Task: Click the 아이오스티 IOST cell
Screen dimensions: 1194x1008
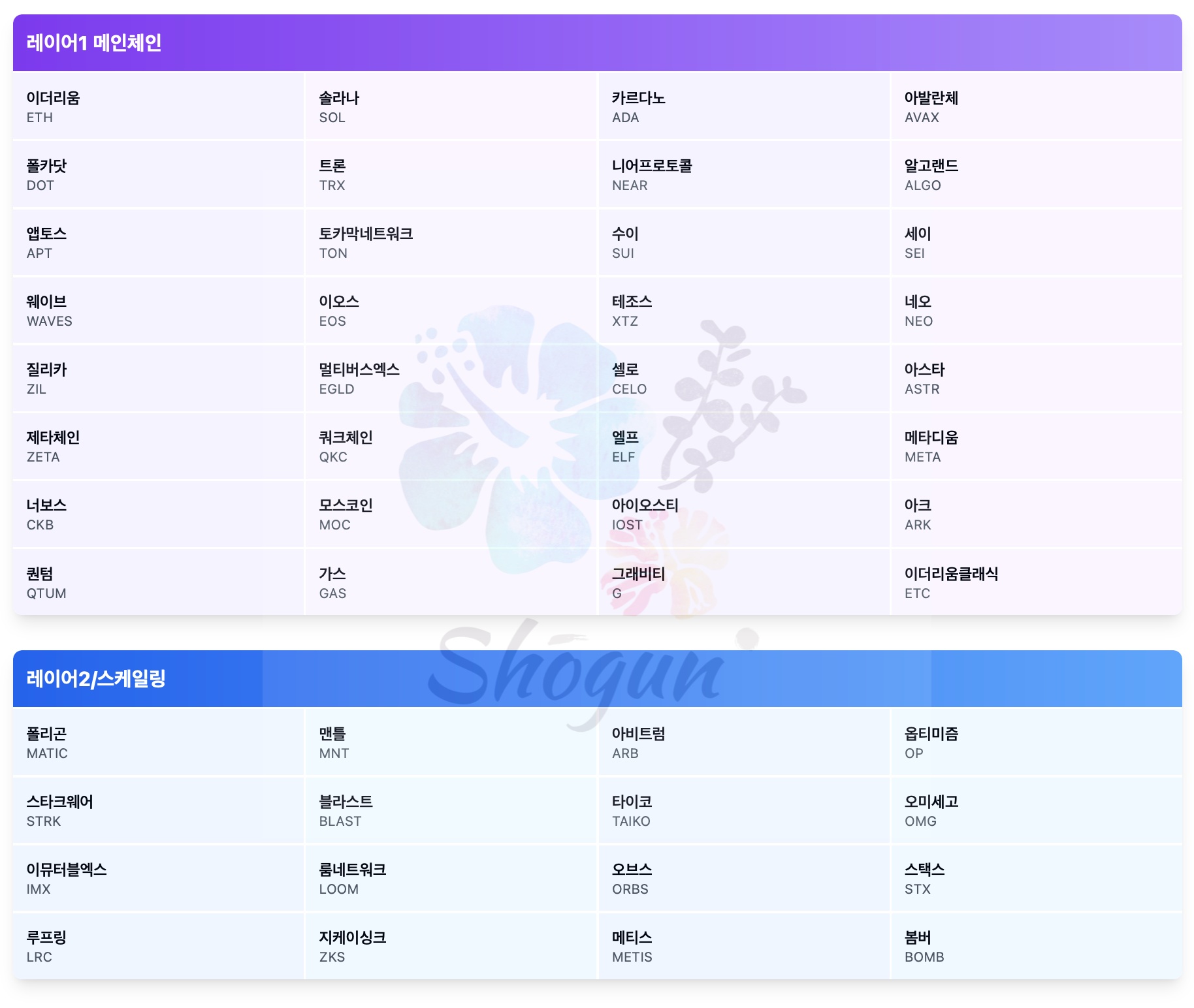Action: tap(743, 514)
